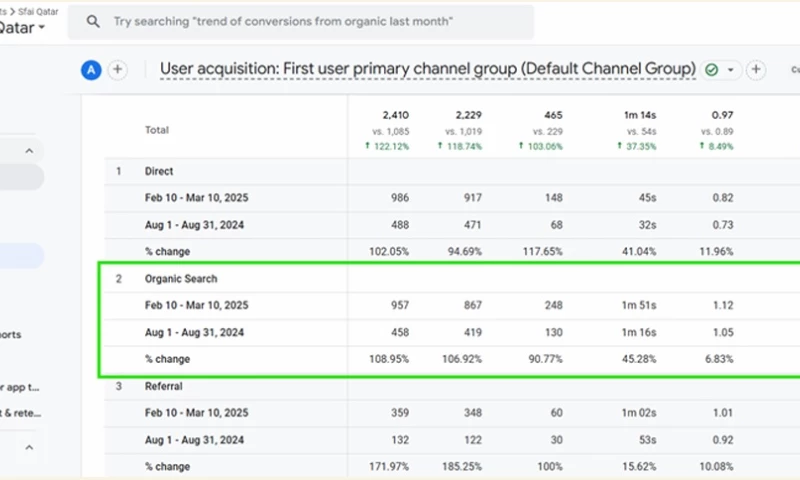Open the User acquisition report title
Screen dimensions: 800x480
428,69
